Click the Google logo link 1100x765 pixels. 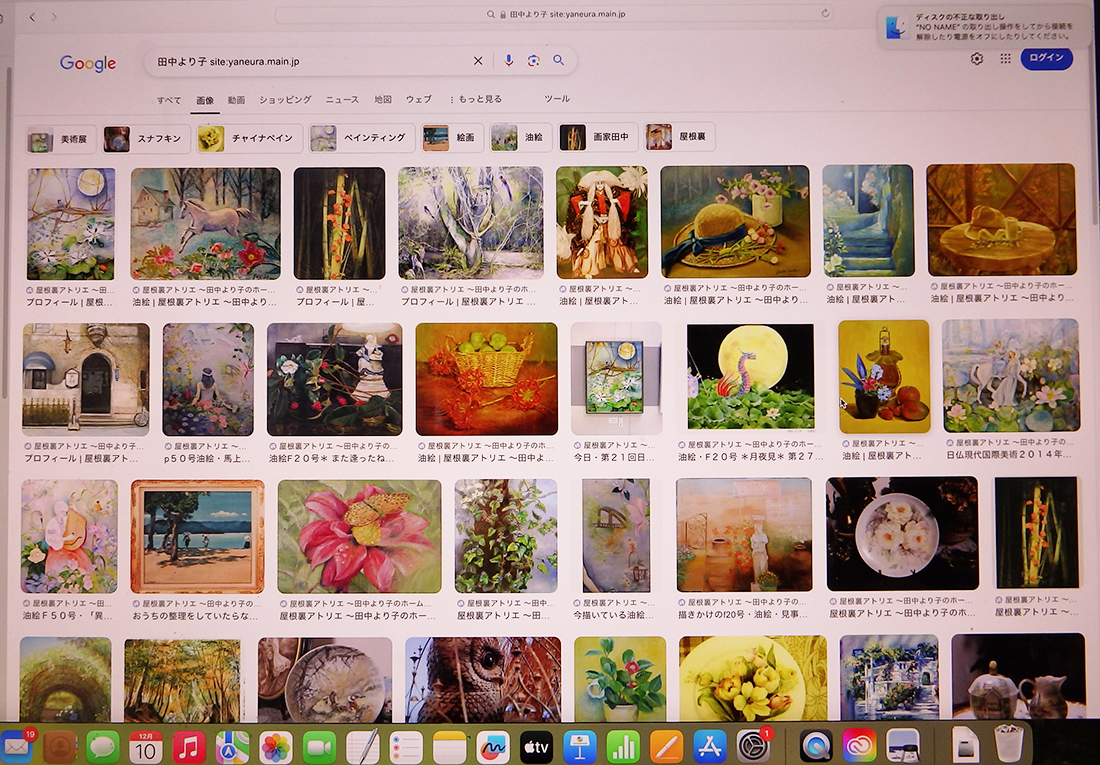click(x=88, y=64)
